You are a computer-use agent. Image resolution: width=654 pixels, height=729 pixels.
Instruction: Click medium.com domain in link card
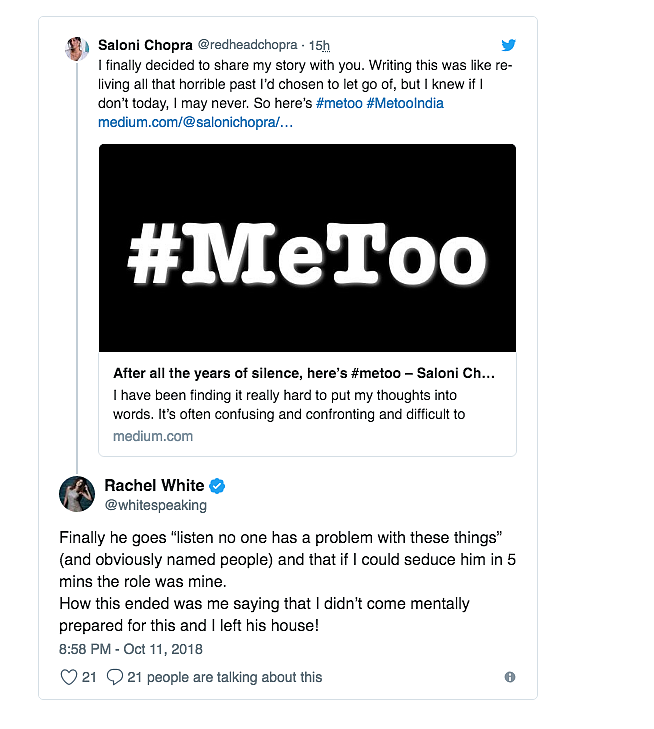tap(153, 436)
